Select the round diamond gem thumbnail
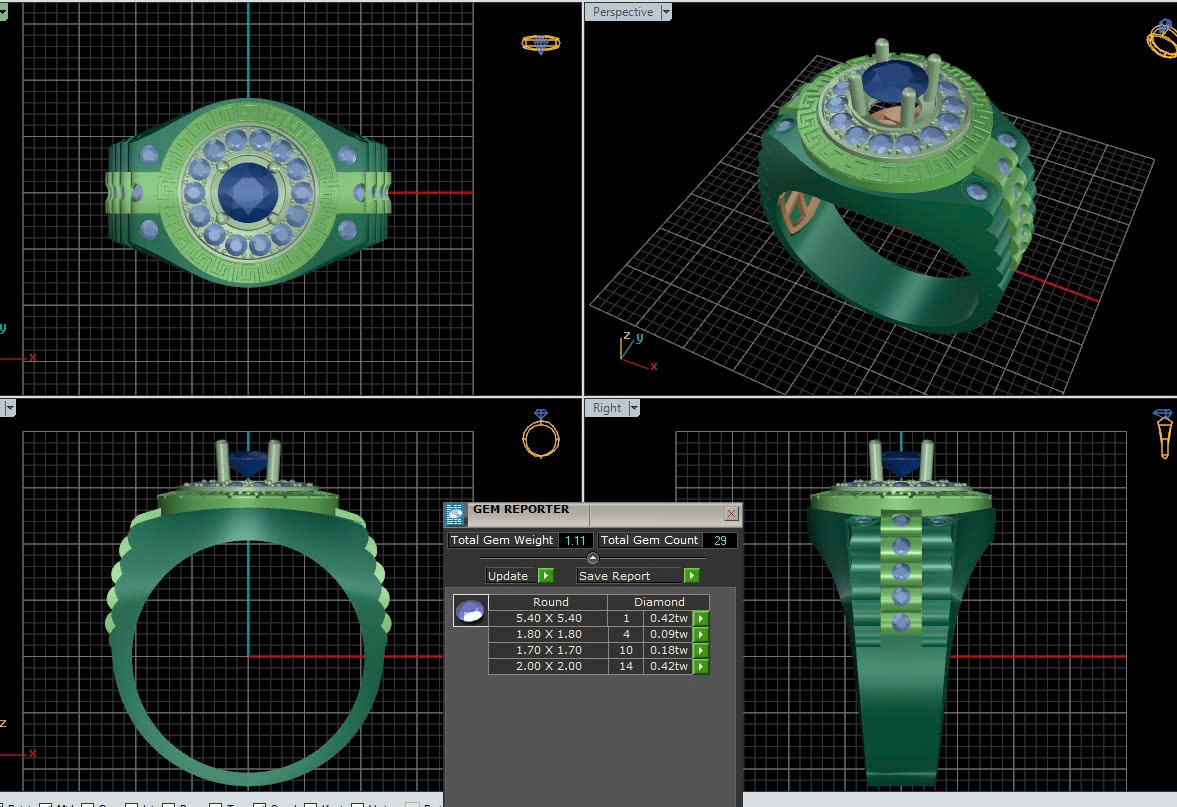This screenshot has width=1177, height=807. click(470, 610)
